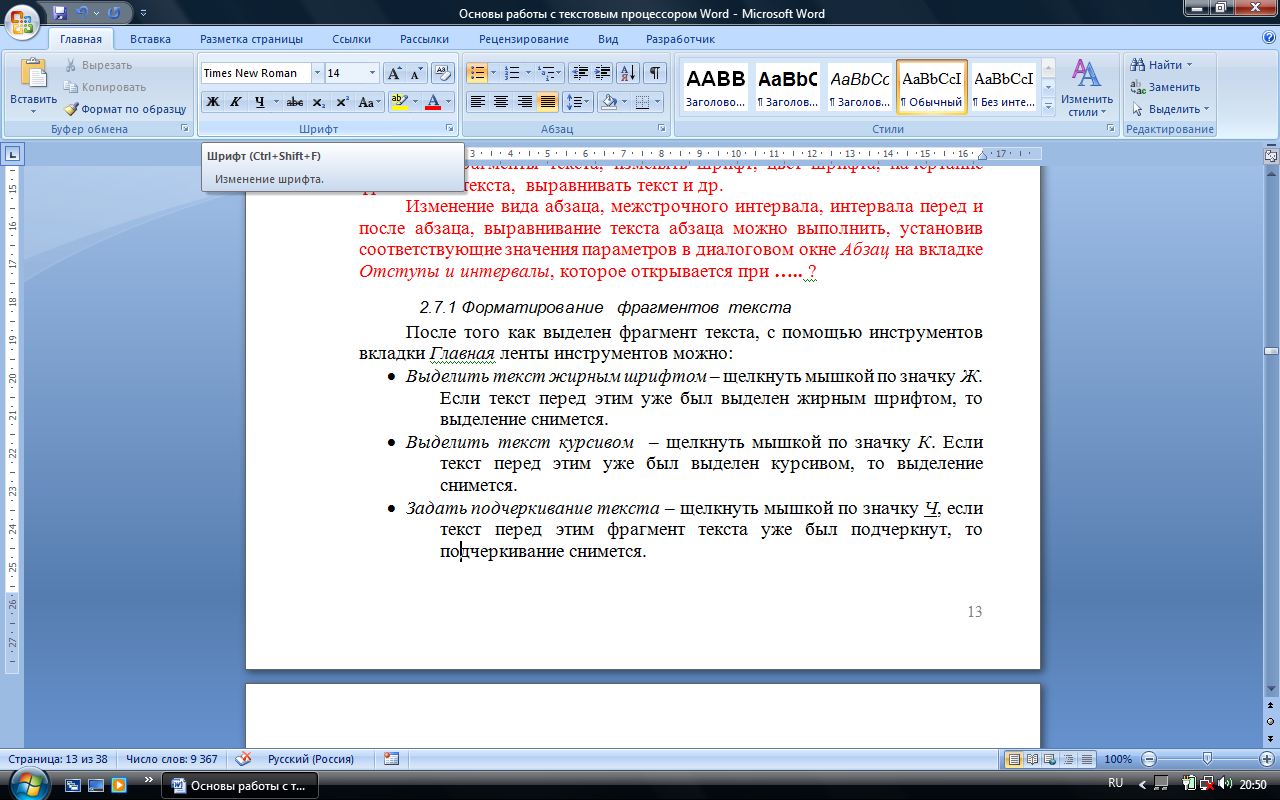The height and width of the screenshot is (800, 1280).
Task: Expand the font size 14 dropdown arrow
Action: point(373,73)
